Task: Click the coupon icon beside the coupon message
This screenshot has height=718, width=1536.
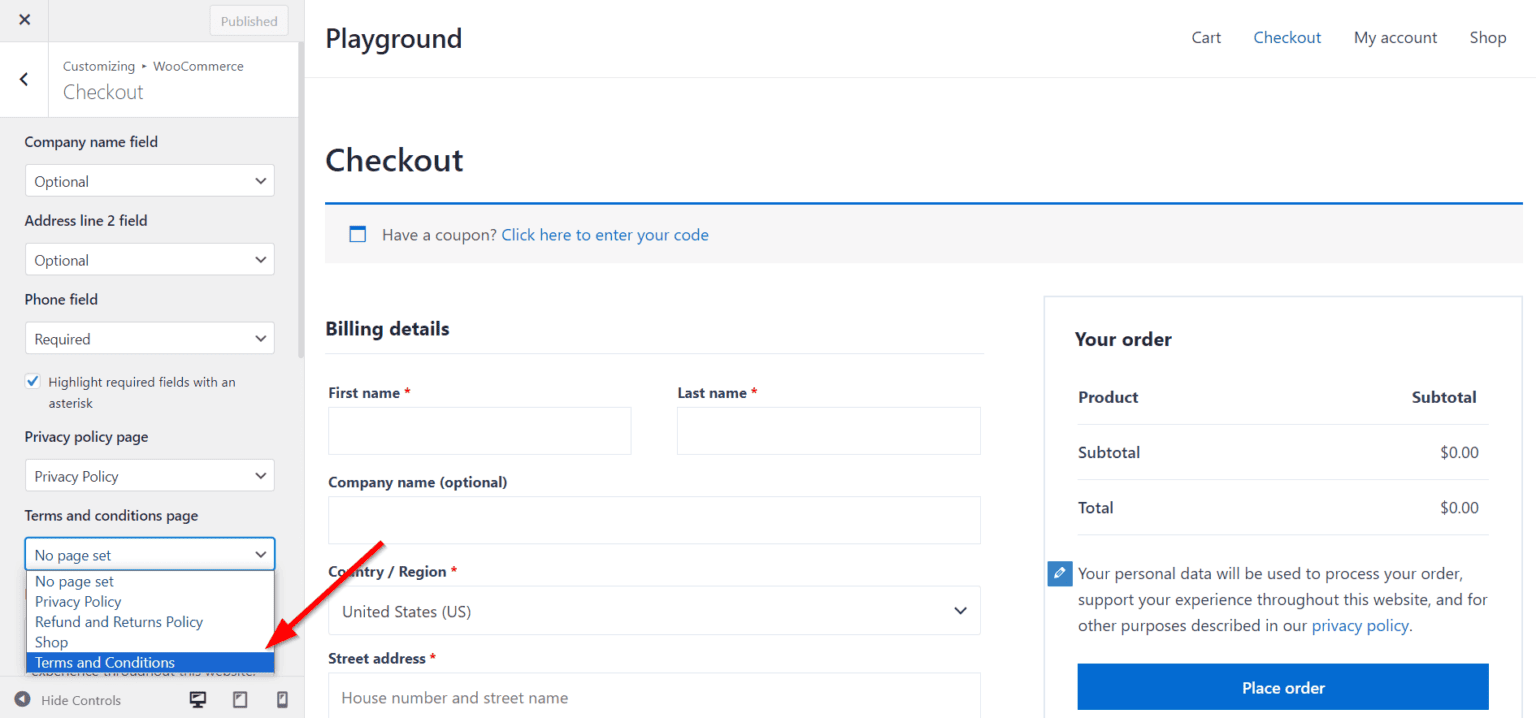Action: point(357,234)
